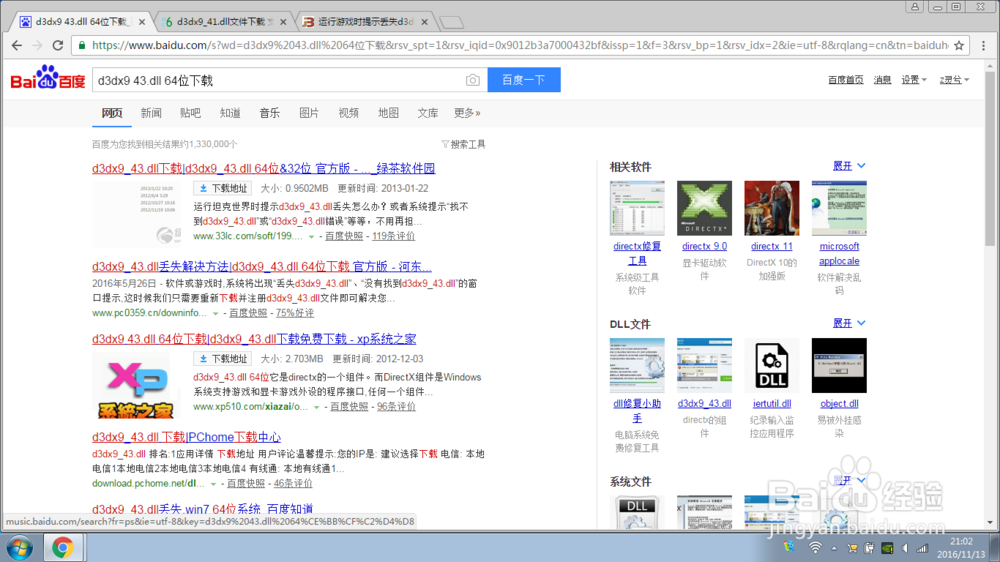Image resolution: width=1000 pixels, height=562 pixels.
Task: Switch to the 知道 tab
Action: [x=230, y=113]
